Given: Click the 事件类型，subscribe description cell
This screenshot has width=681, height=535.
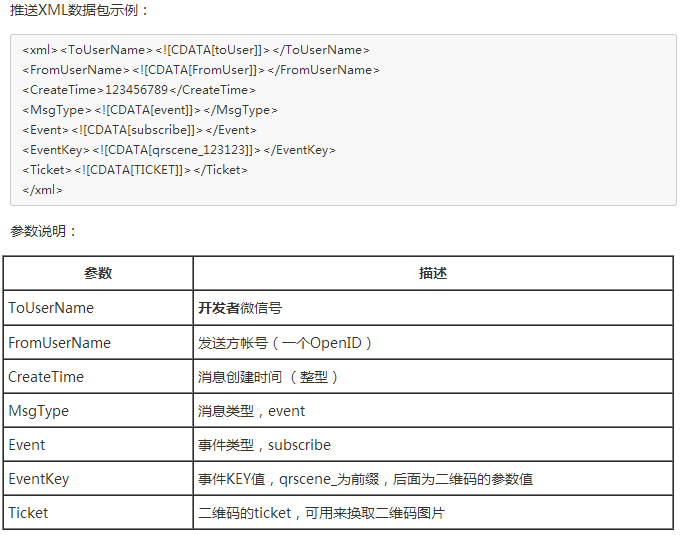Looking at the screenshot, I should [x=264, y=445].
